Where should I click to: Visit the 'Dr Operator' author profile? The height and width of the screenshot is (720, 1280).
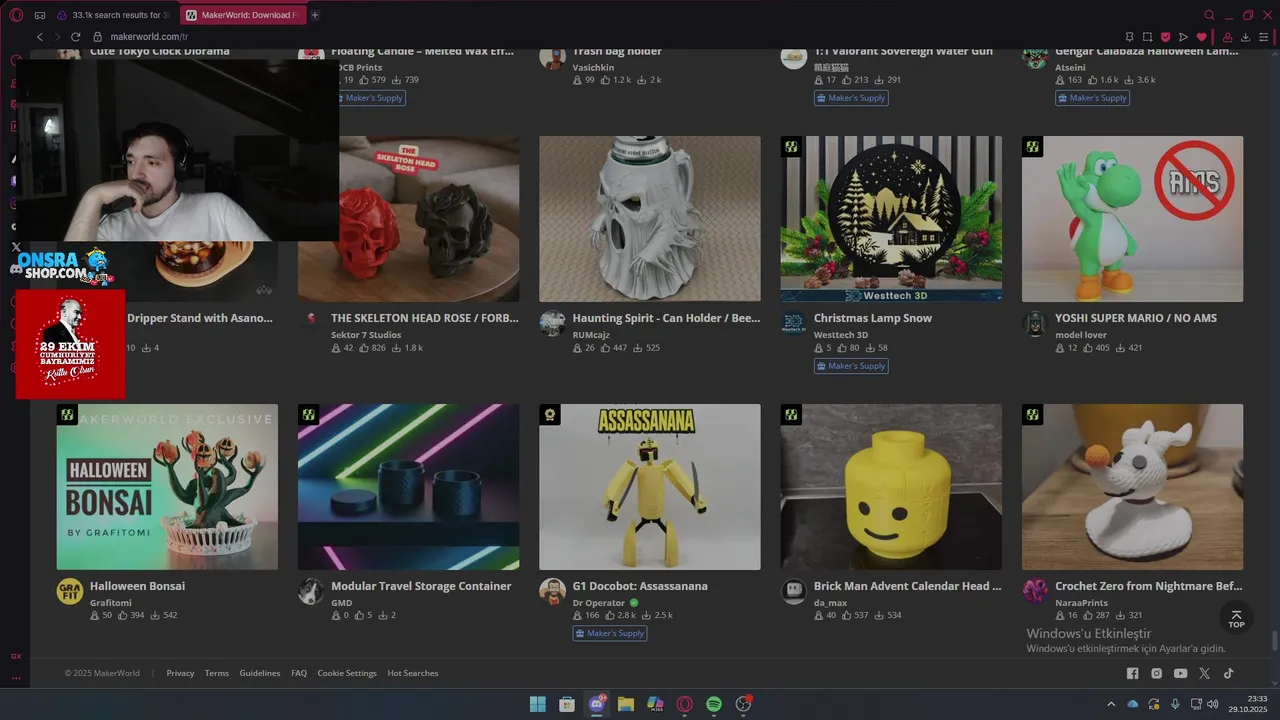click(x=598, y=603)
